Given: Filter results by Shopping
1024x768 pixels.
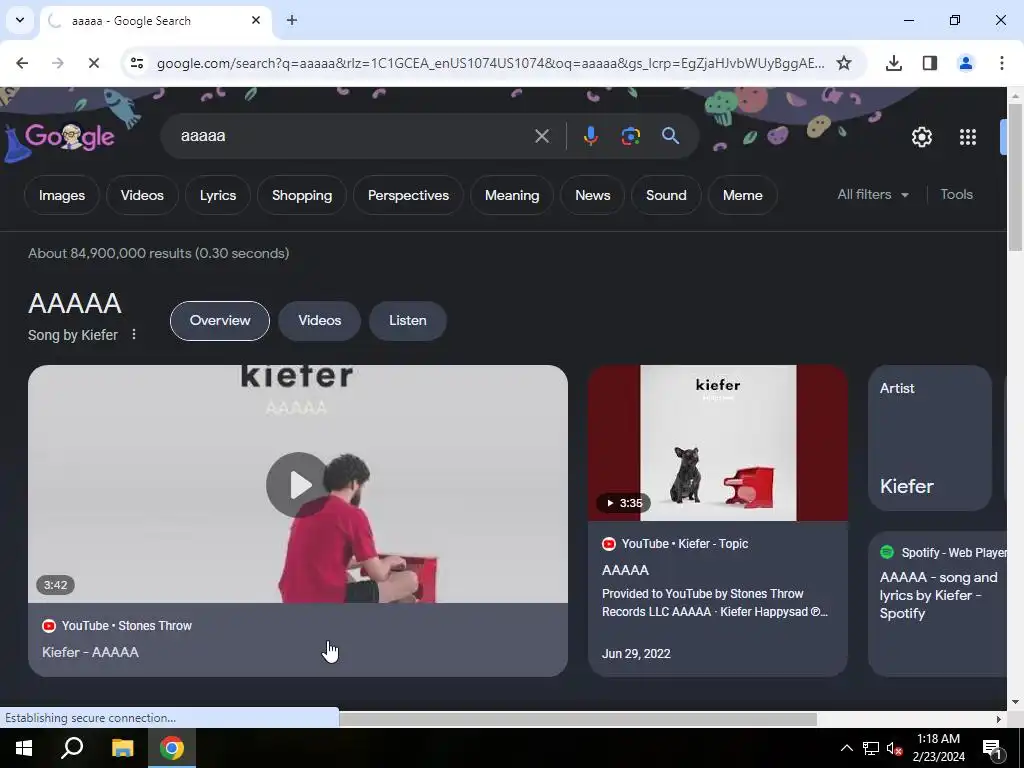Looking at the screenshot, I should [302, 195].
